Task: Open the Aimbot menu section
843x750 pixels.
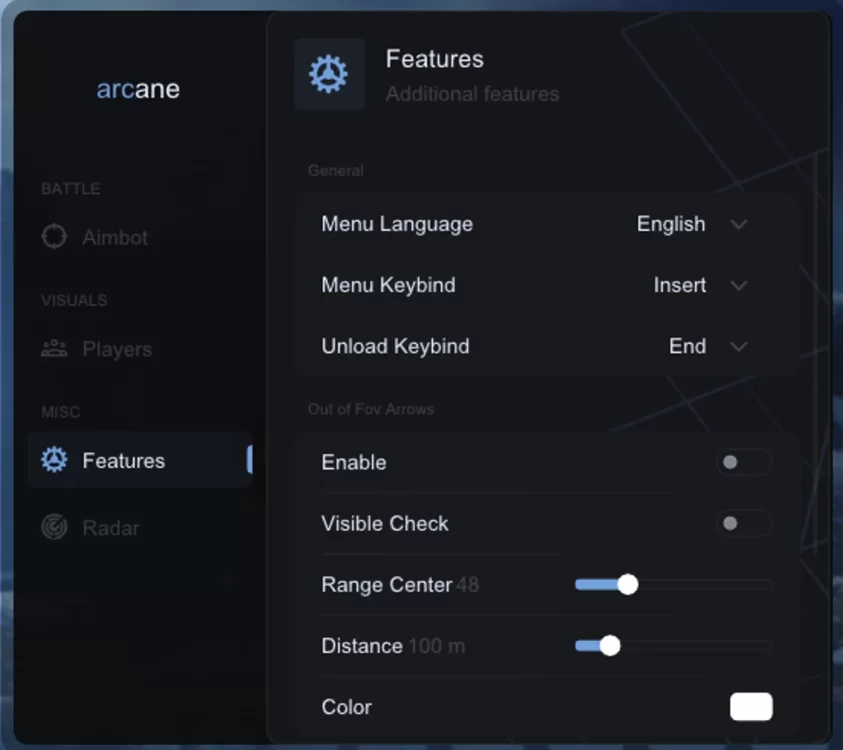Action: coord(95,237)
